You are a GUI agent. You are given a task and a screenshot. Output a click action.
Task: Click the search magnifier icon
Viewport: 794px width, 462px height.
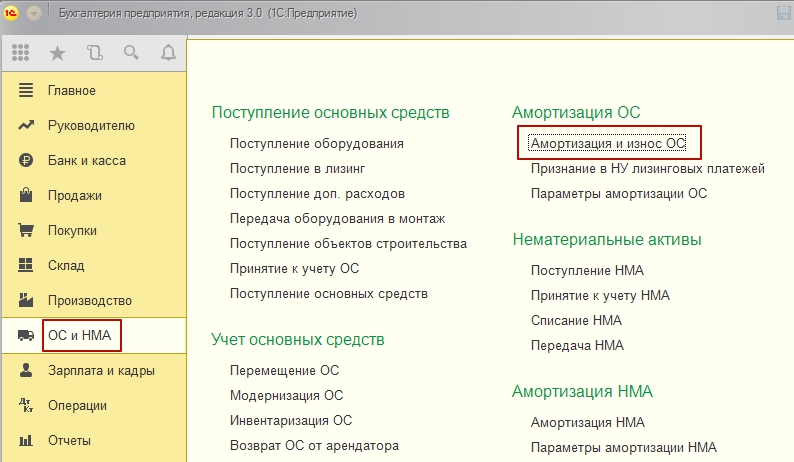click(x=132, y=52)
